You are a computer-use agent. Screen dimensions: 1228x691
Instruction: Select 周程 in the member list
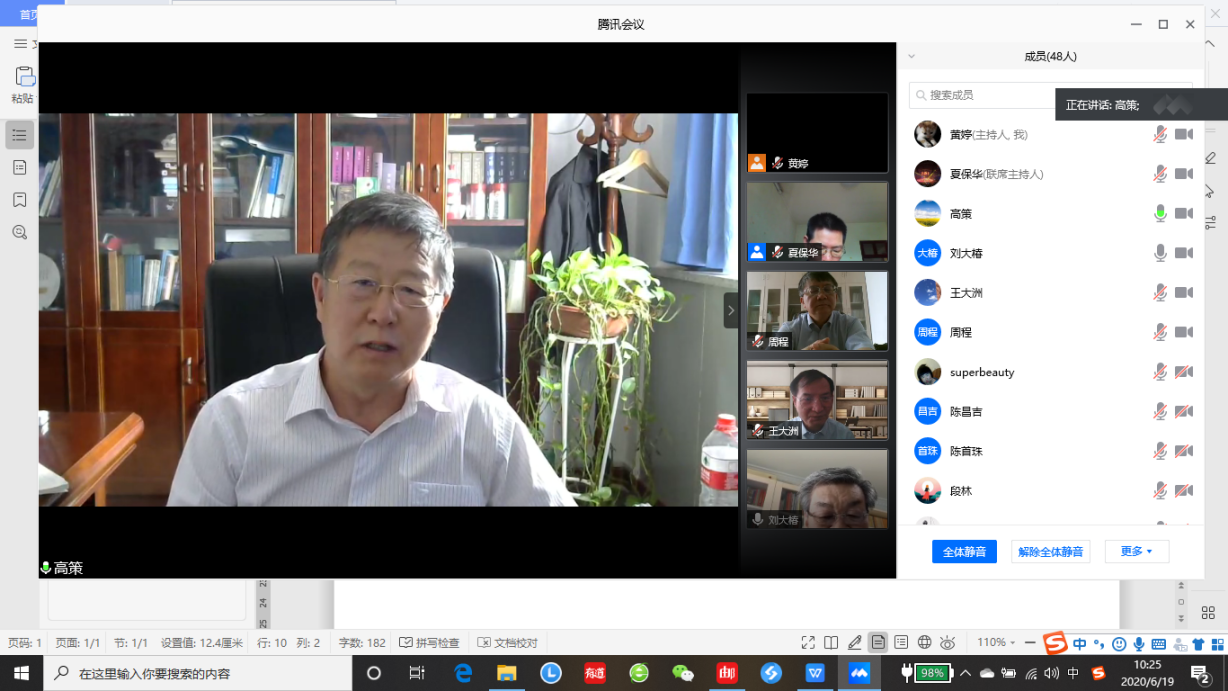960,332
